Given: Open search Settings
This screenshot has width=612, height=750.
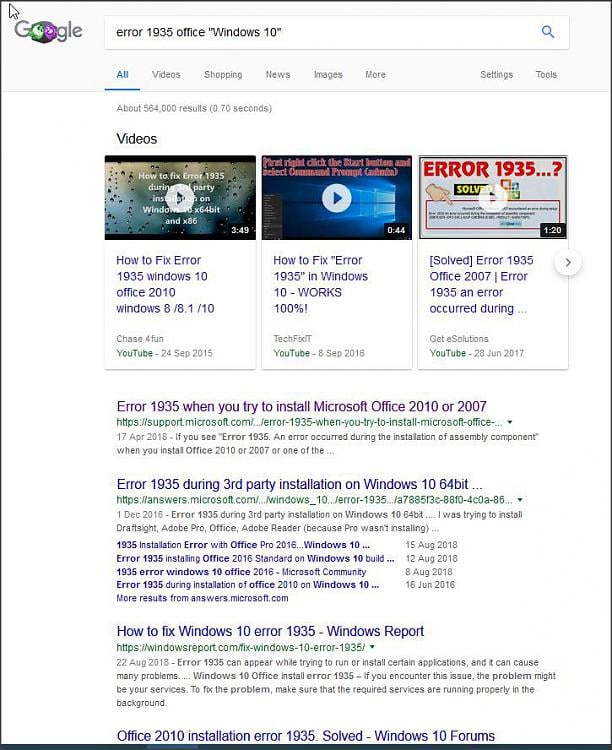Looking at the screenshot, I should click(496, 75).
